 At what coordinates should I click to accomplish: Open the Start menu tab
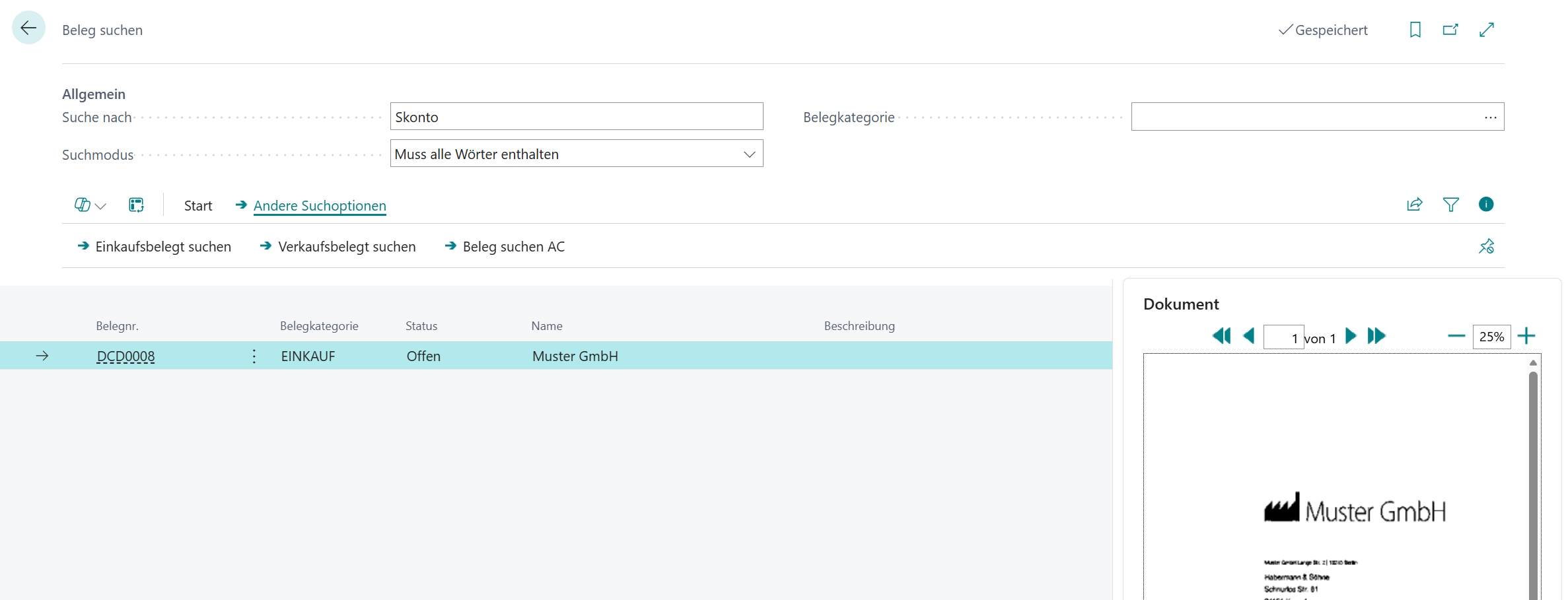198,206
